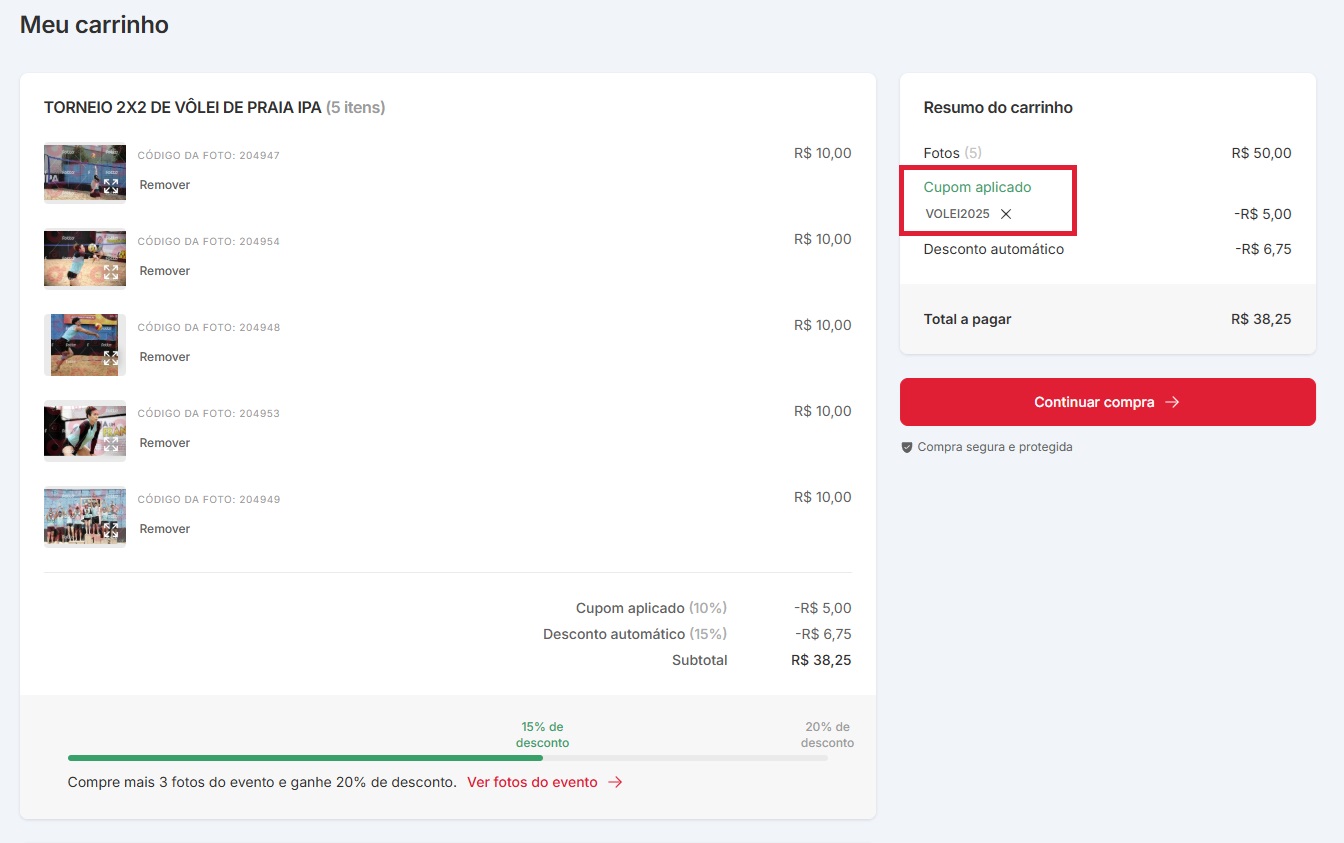
Task: Remove photo 204954 from the cart
Action: 164,271
